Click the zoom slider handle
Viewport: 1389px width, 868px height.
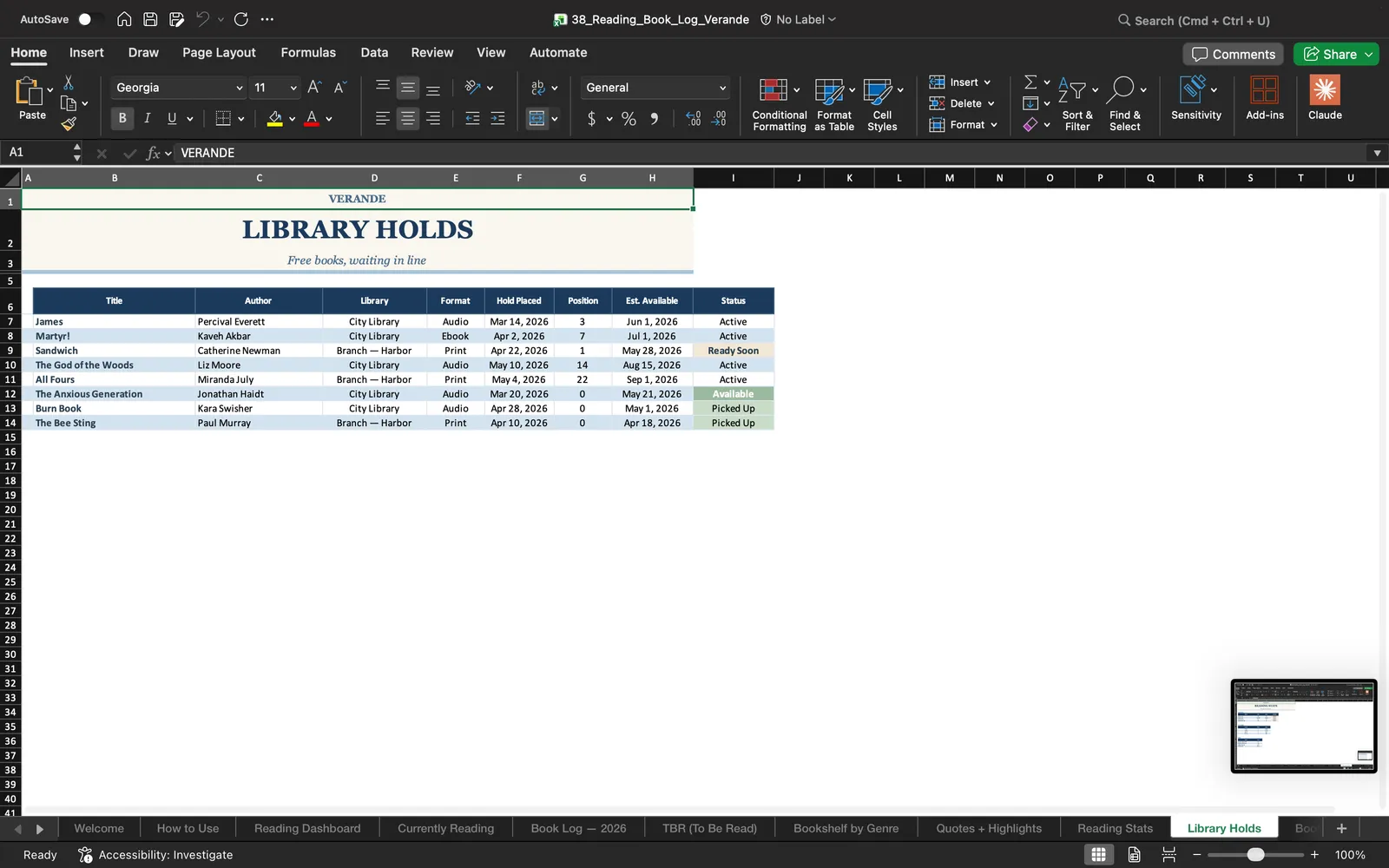tap(1255, 855)
